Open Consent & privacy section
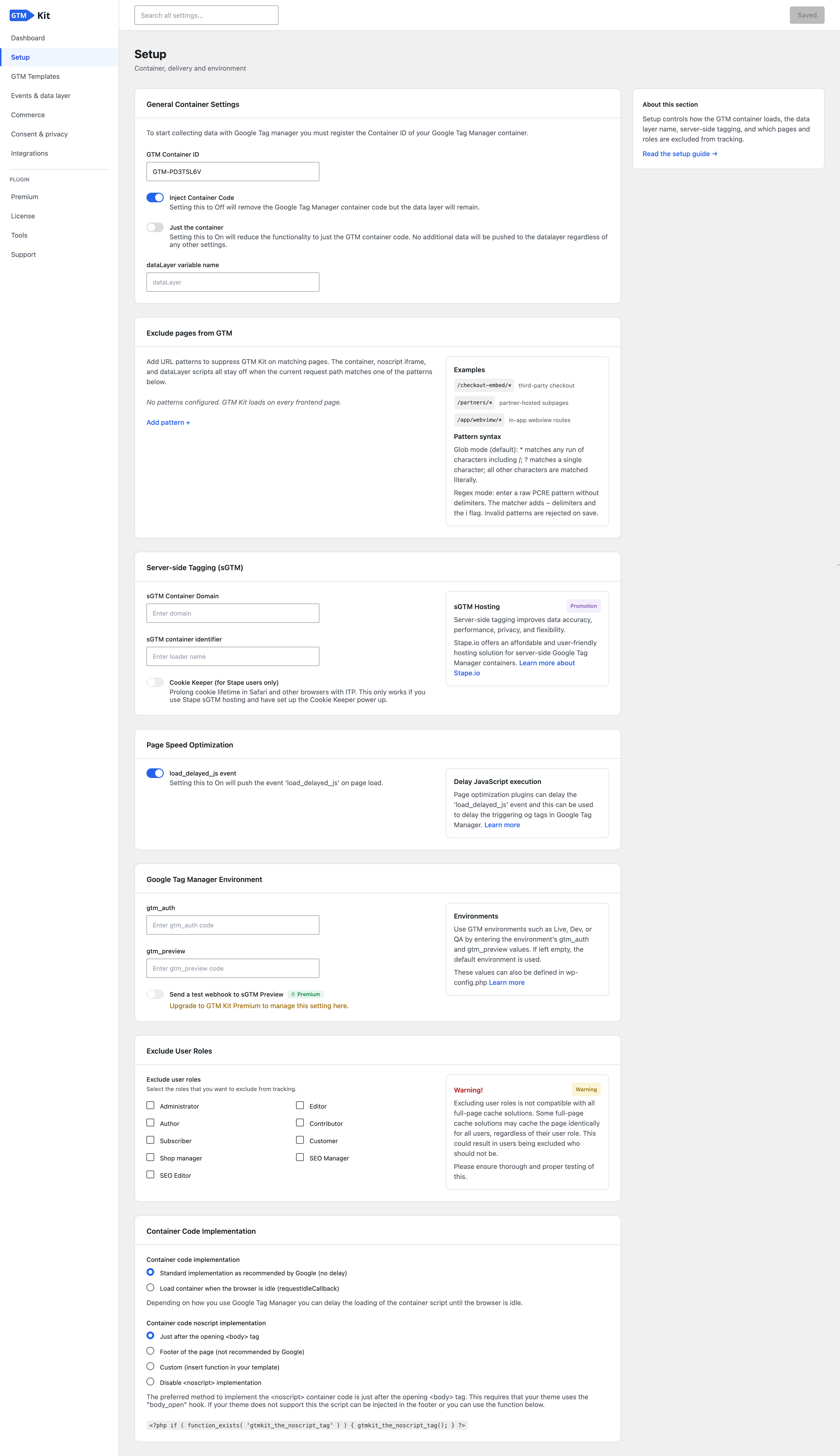The width and height of the screenshot is (840, 1456). (39, 135)
